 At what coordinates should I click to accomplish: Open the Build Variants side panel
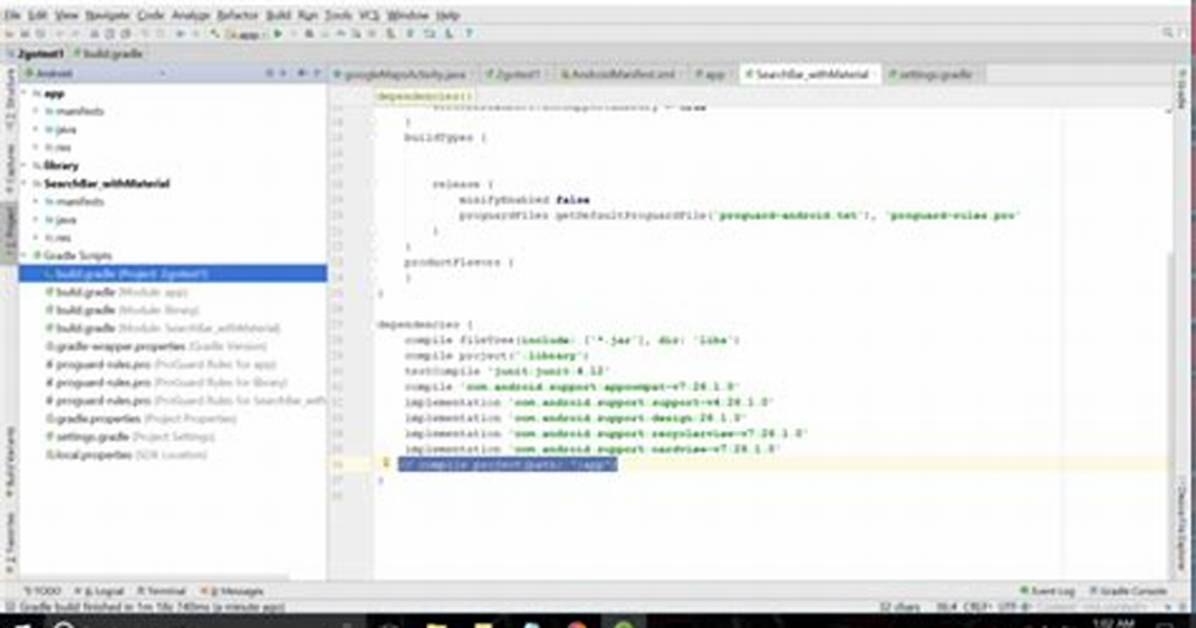[x=10, y=463]
